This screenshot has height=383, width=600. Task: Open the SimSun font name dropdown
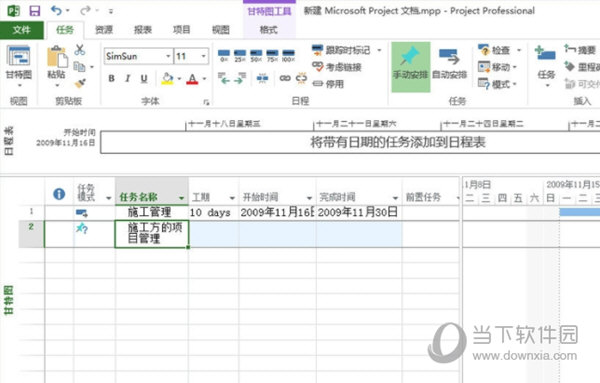point(168,56)
